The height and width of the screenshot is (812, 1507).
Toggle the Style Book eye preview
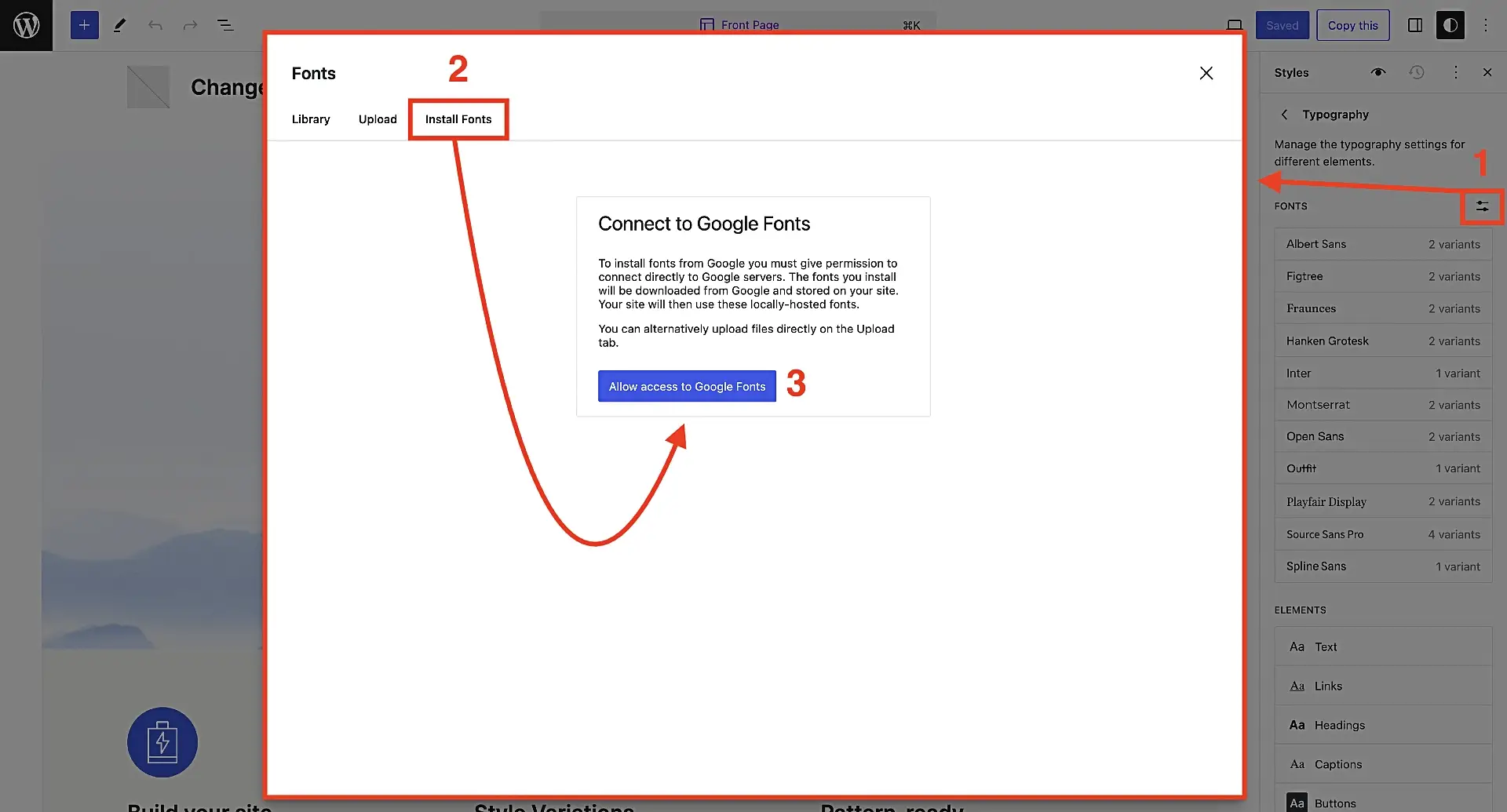click(x=1378, y=72)
